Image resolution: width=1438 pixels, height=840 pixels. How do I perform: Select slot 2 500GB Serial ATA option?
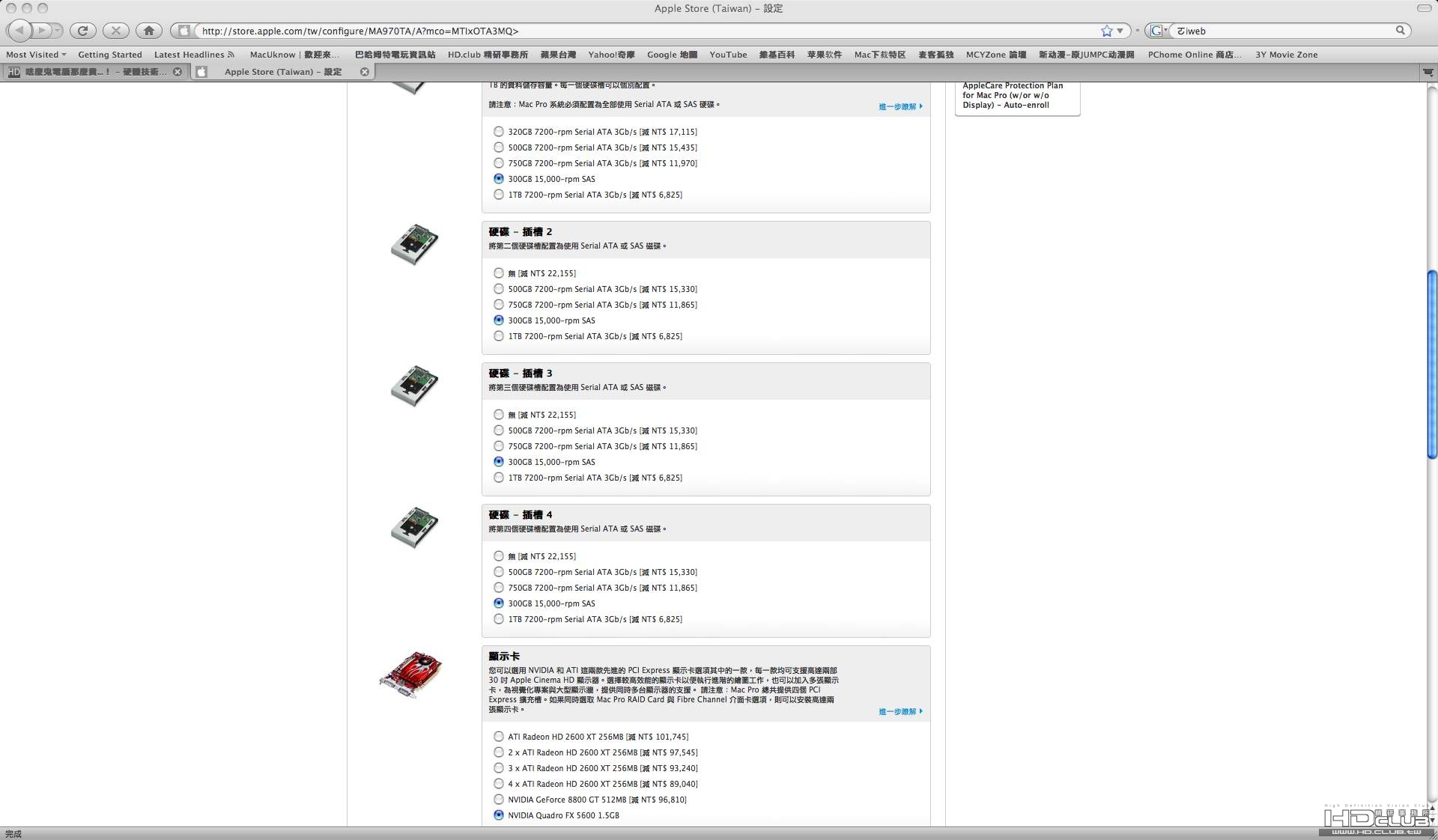(499, 289)
